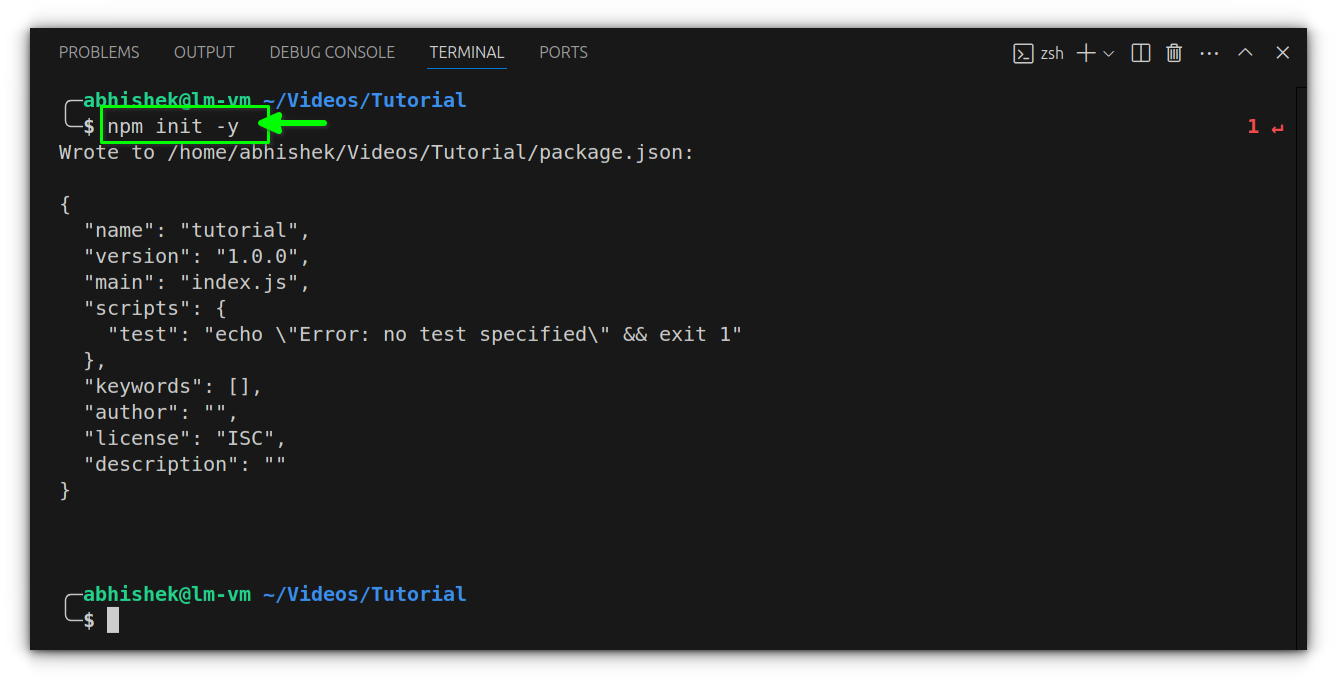Open the OUTPUT tab

(x=204, y=52)
